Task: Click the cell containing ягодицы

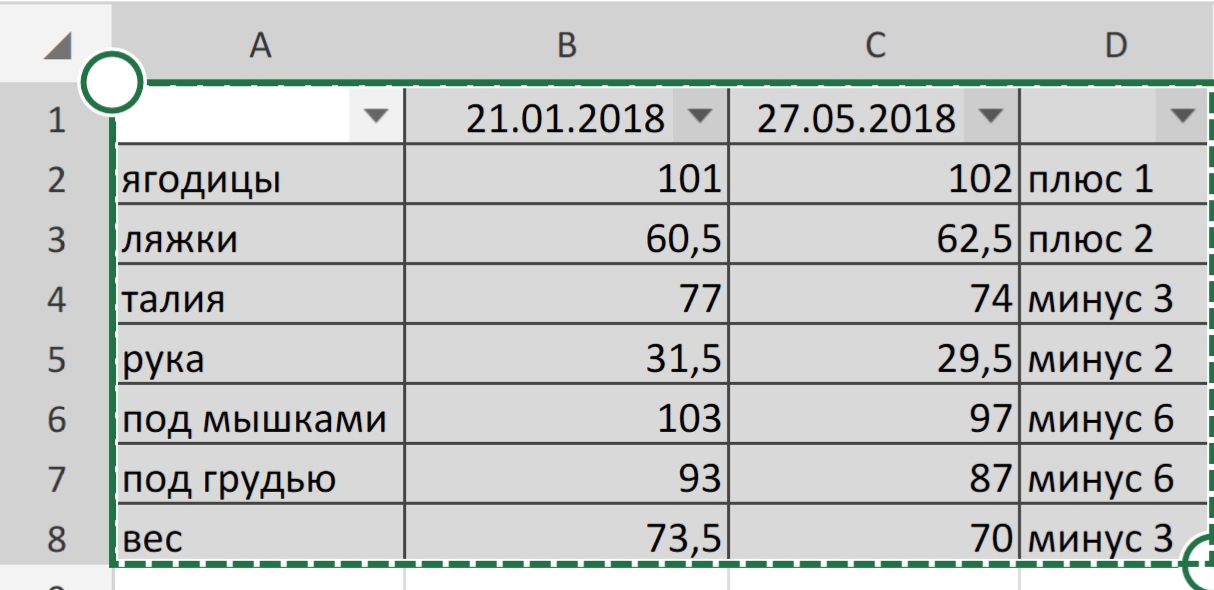Action: point(260,180)
